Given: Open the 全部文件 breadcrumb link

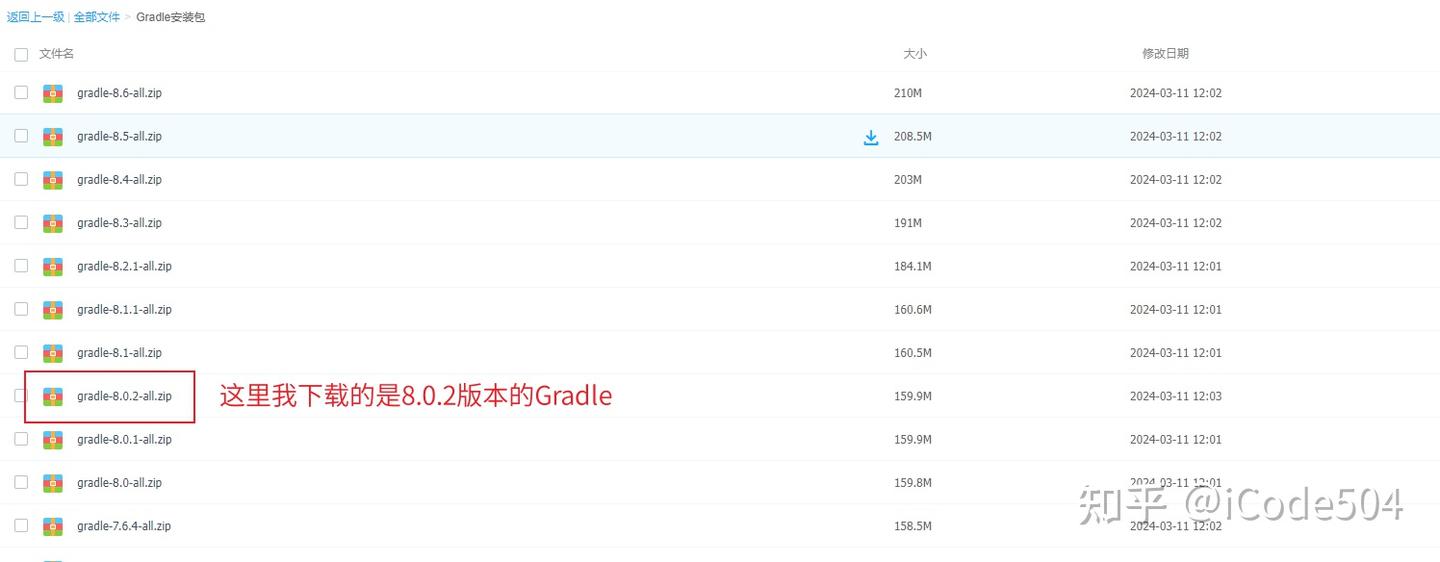Looking at the screenshot, I should click(97, 17).
